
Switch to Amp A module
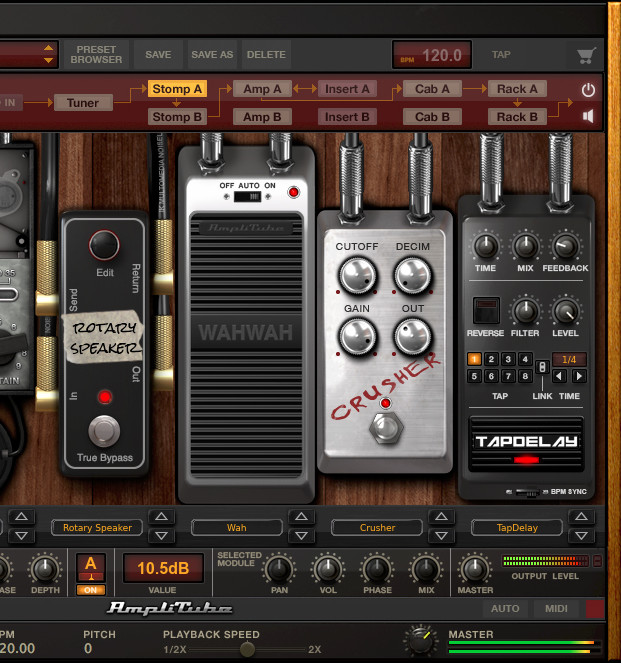click(x=262, y=89)
